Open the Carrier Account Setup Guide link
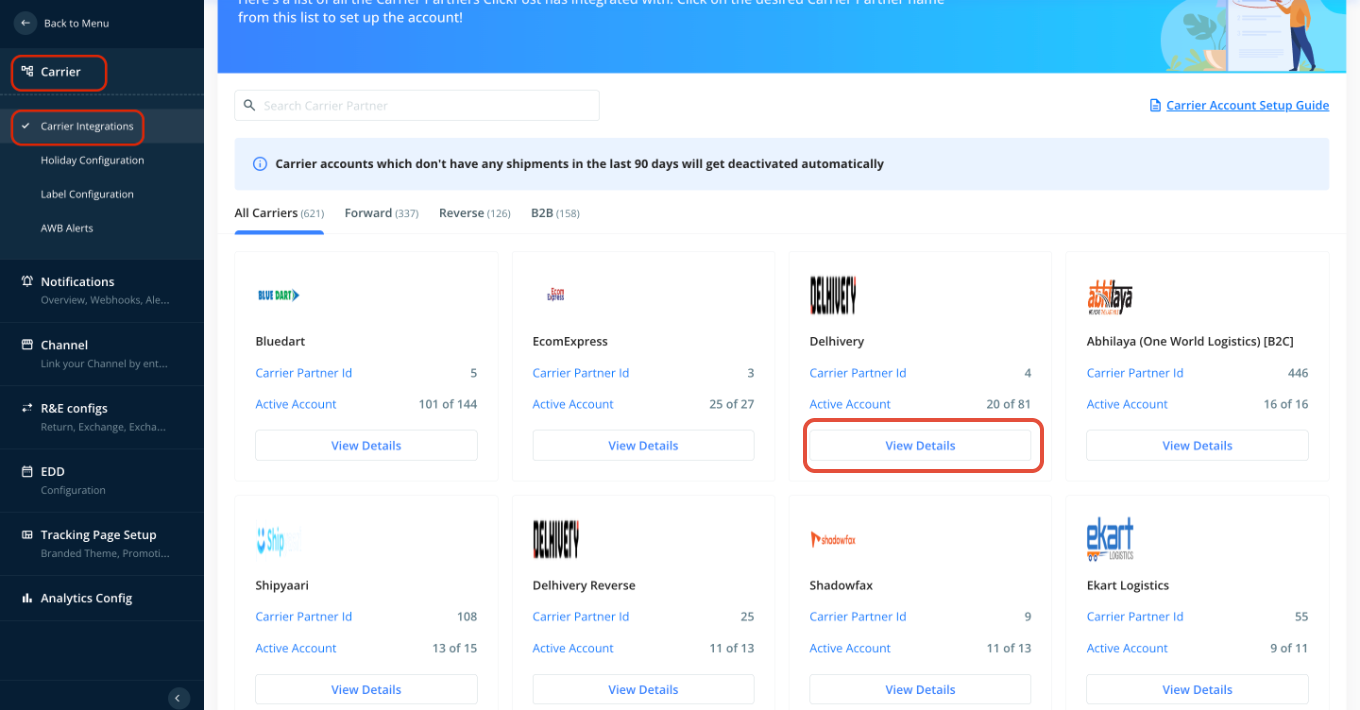The image size is (1360, 710). (1247, 105)
